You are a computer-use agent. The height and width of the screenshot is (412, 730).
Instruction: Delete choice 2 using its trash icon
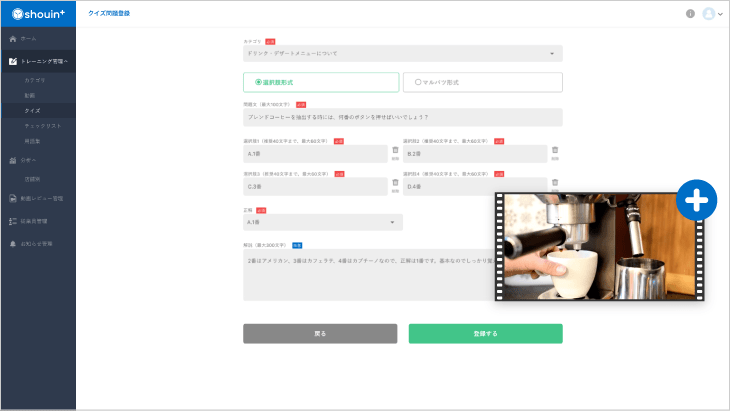point(555,151)
